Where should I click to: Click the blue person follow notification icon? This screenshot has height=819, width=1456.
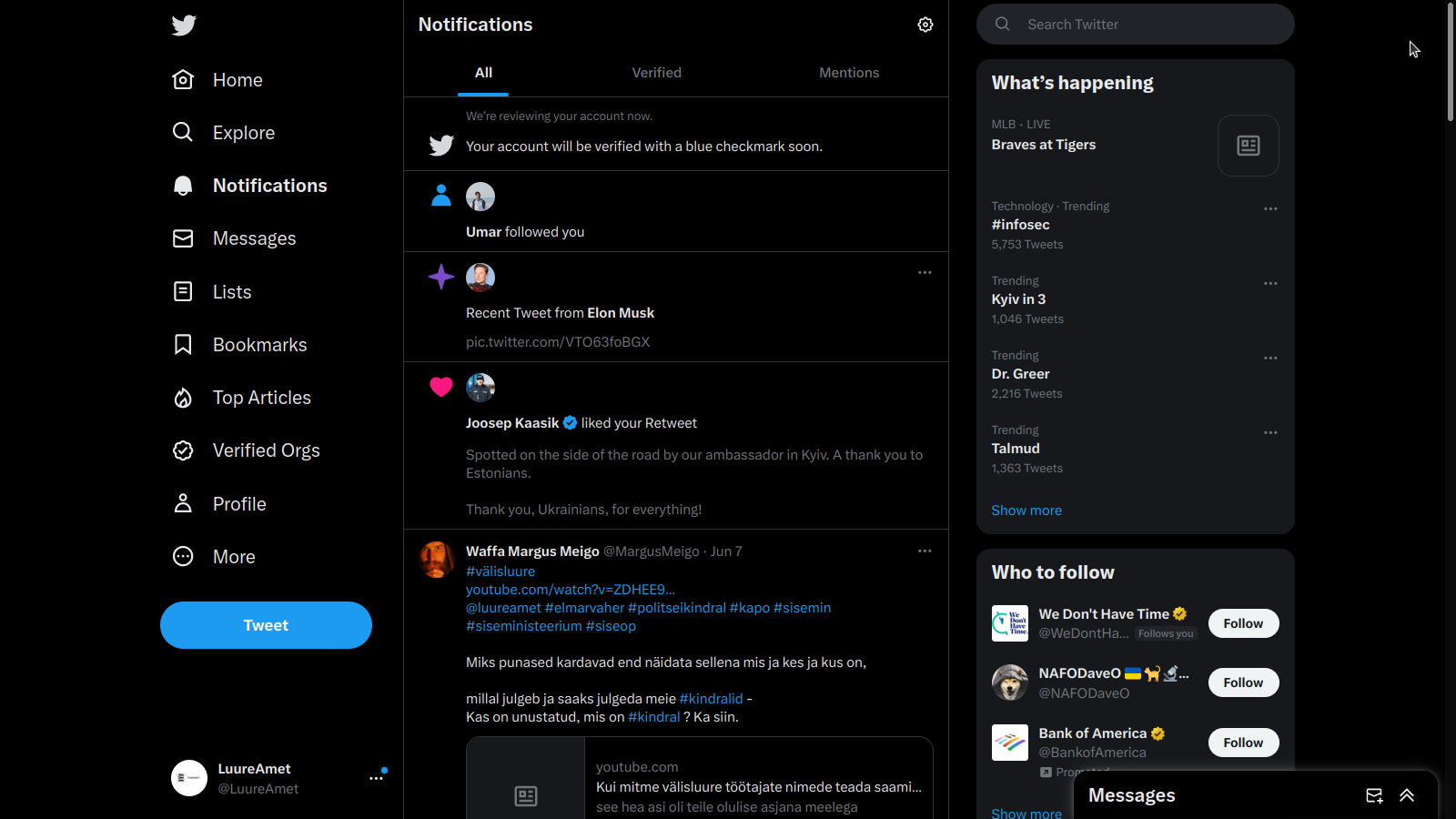441,196
